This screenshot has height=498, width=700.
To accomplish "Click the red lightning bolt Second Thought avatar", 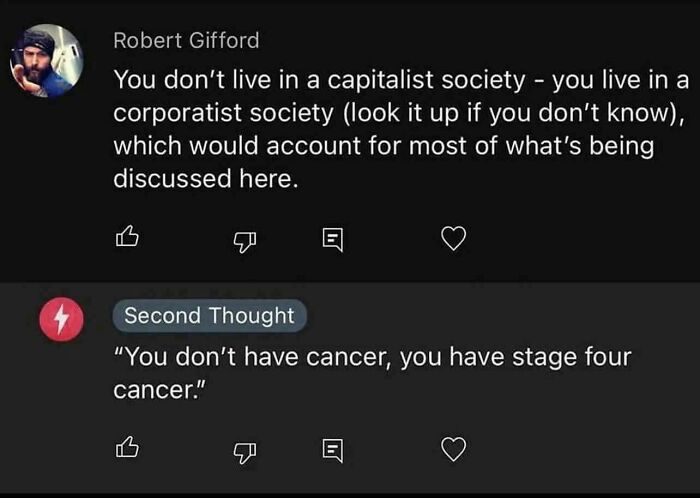I will click(x=60, y=320).
